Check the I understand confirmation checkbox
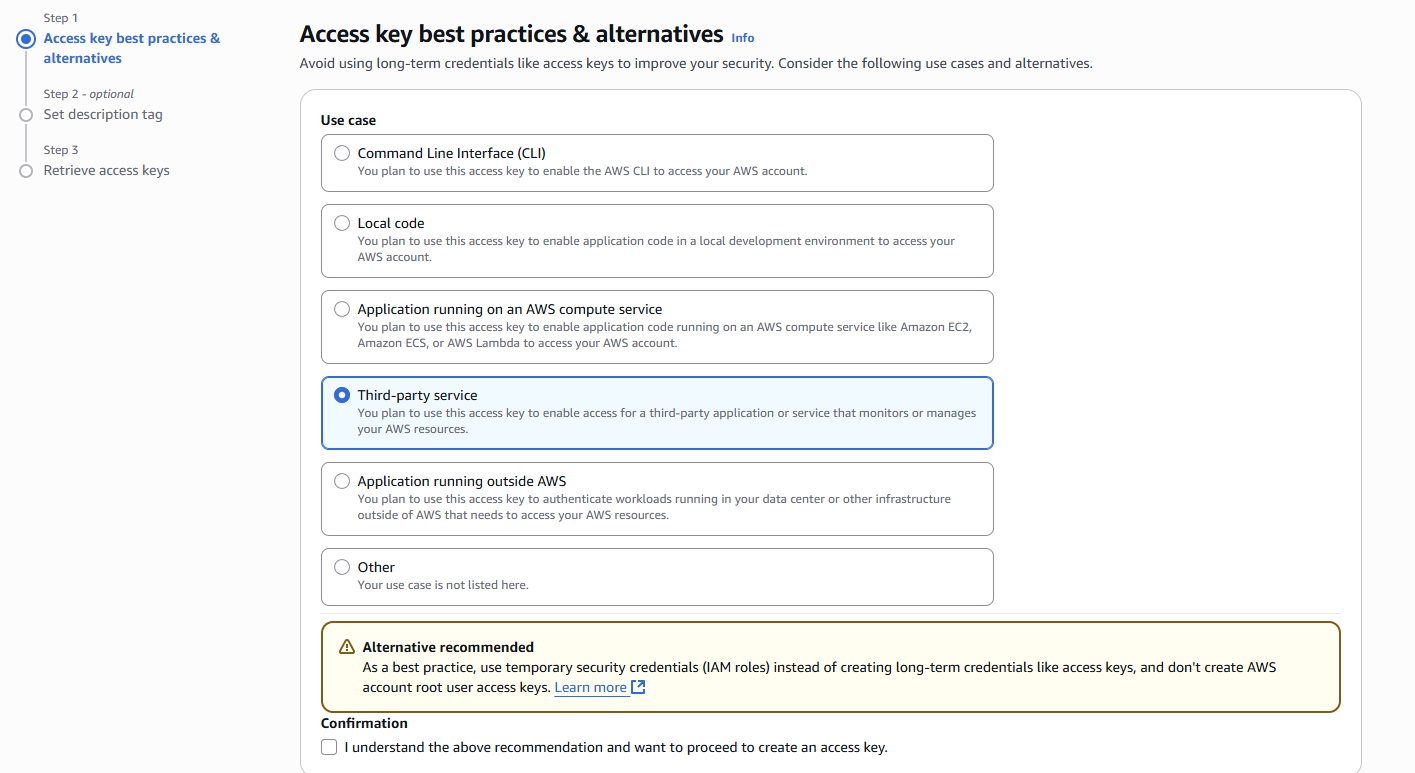Image resolution: width=1415 pixels, height=773 pixels. [x=329, y=747]
